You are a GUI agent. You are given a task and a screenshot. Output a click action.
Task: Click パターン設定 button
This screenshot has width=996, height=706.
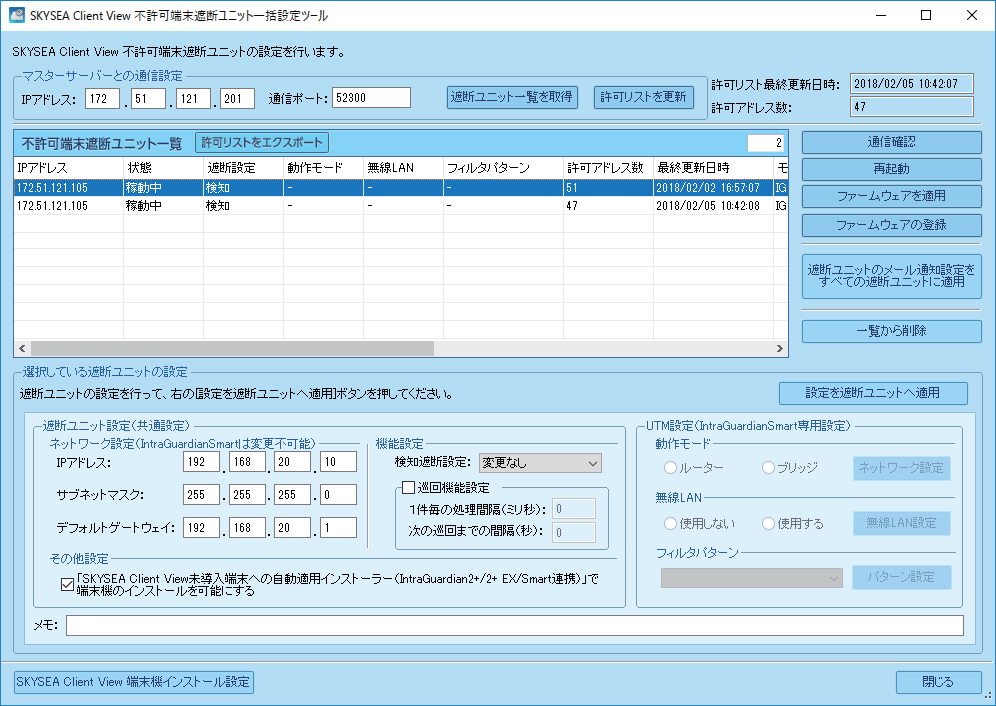[902, 578]
